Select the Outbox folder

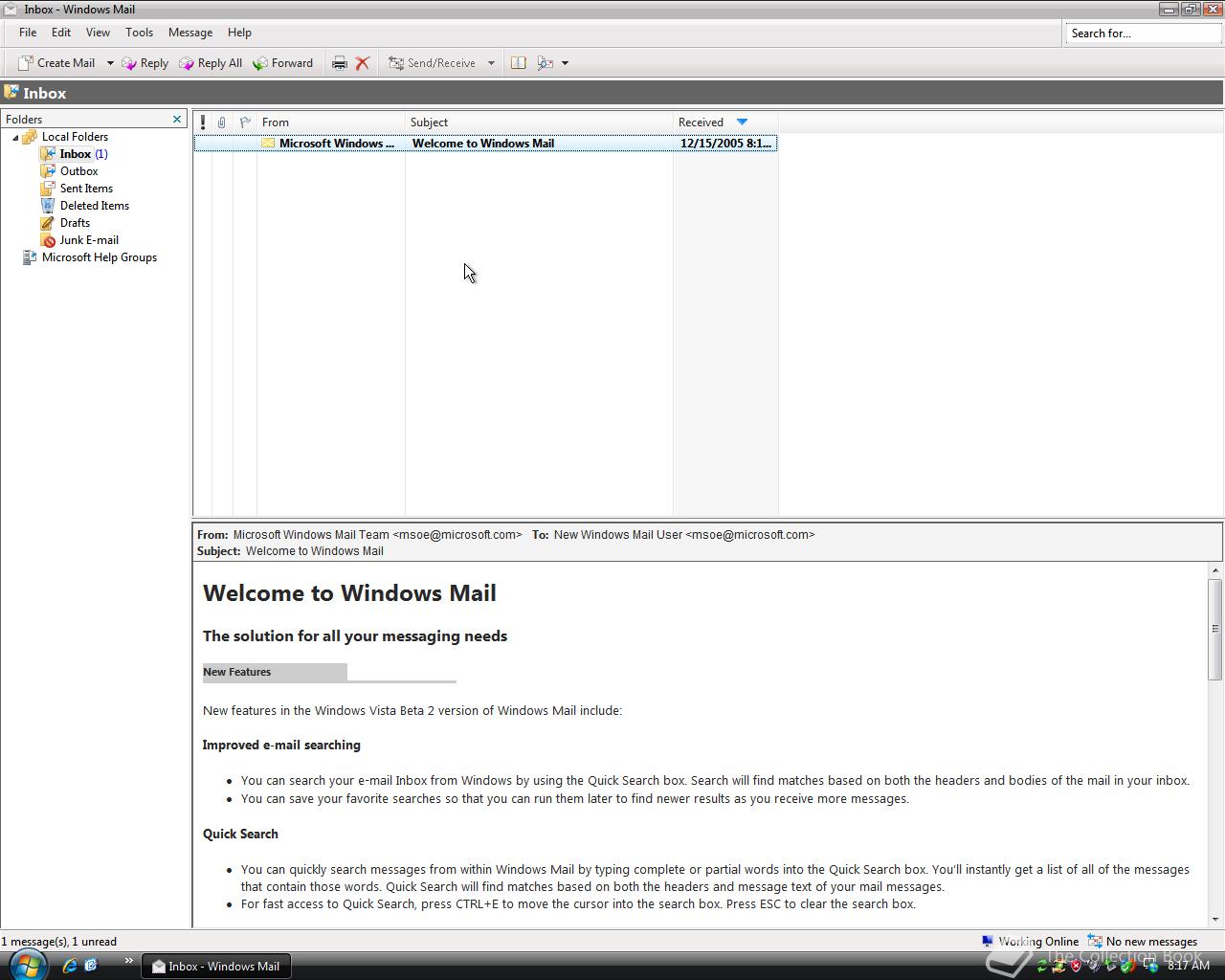click(79, 171)
